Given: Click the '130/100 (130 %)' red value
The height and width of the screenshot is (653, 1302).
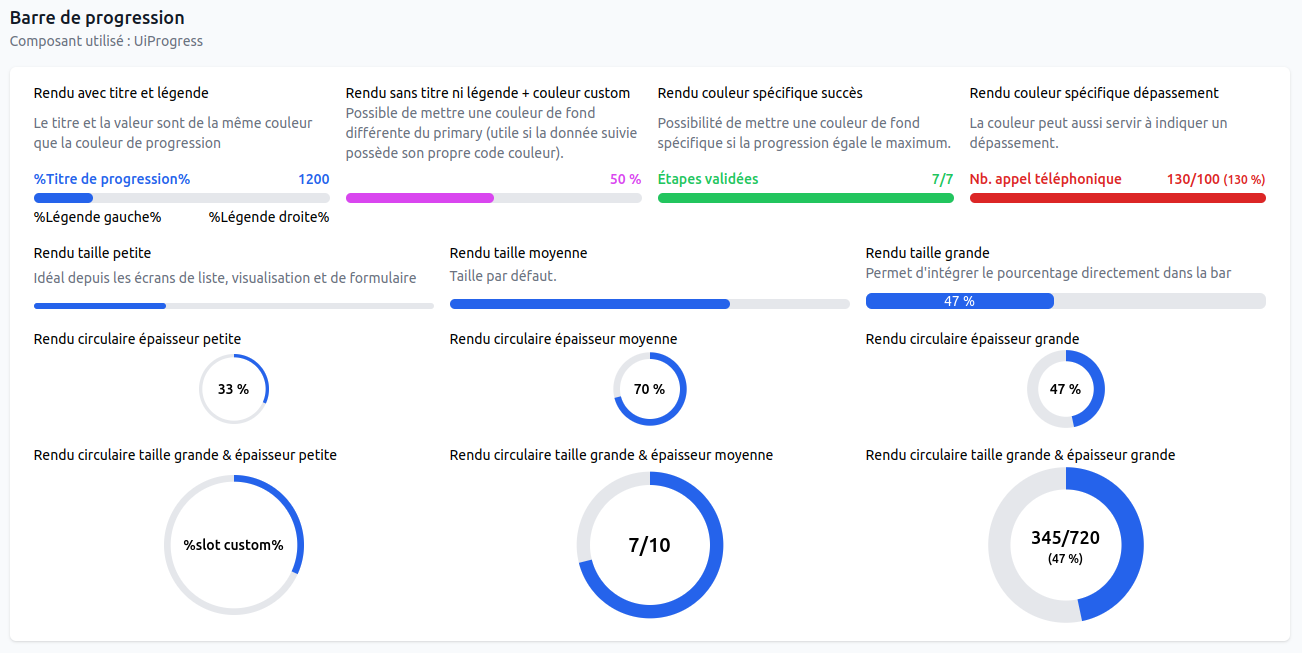Looking at the screenshot, I should (1215, 179).
